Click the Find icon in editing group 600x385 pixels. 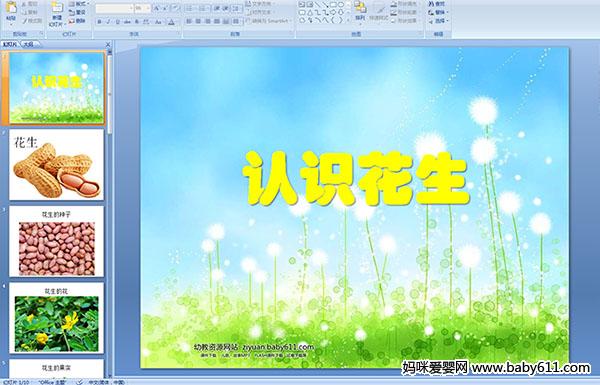pos(438,4)
